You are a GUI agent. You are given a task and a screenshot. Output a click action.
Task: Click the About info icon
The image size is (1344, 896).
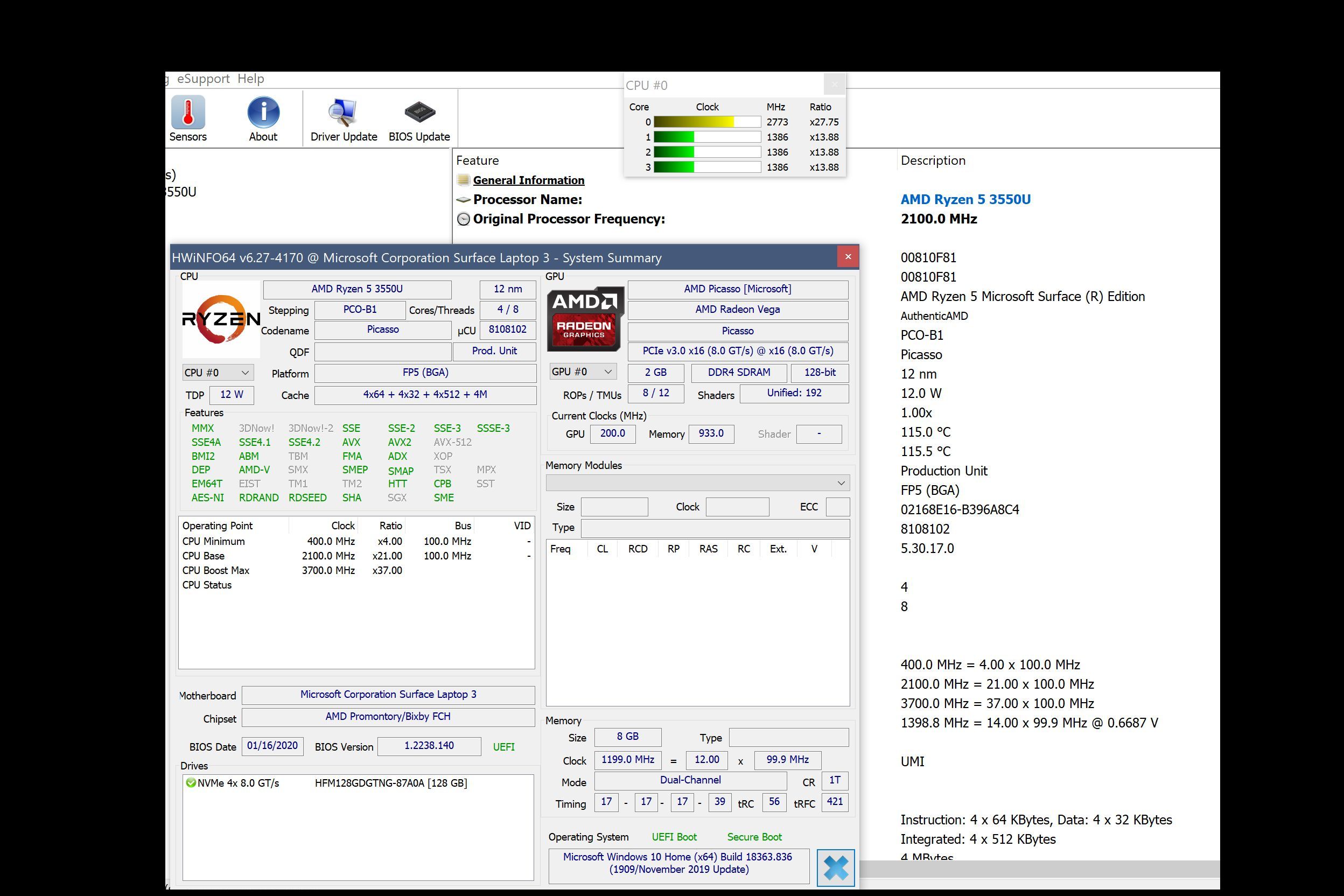tap(263, 113)
